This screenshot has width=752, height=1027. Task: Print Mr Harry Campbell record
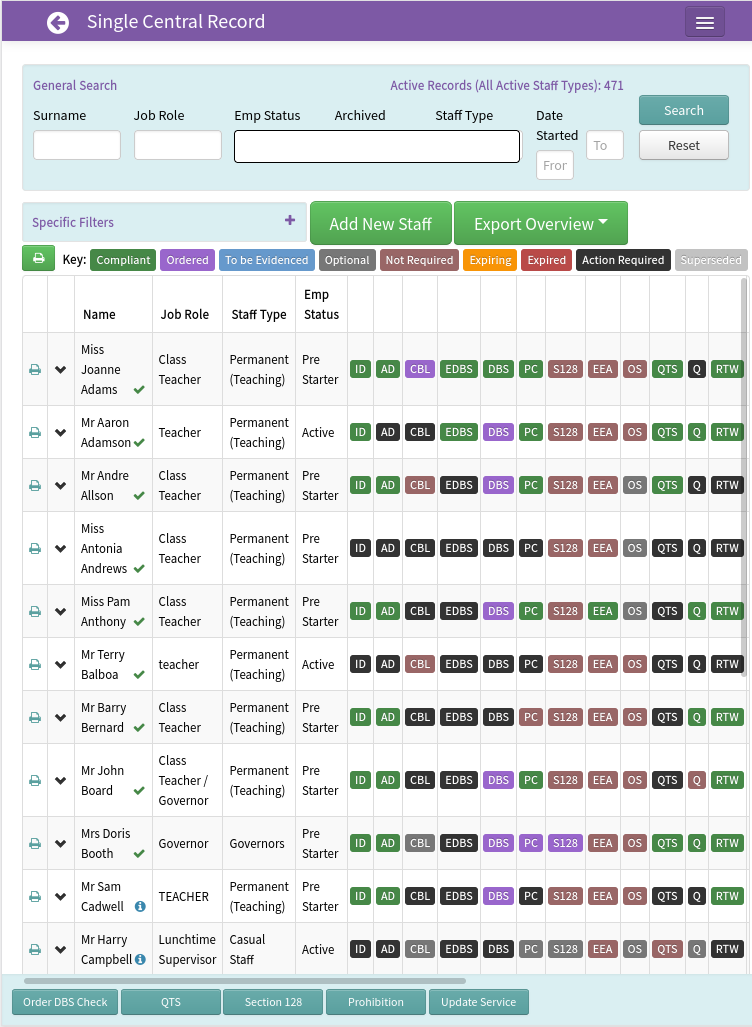coord(35,950)
